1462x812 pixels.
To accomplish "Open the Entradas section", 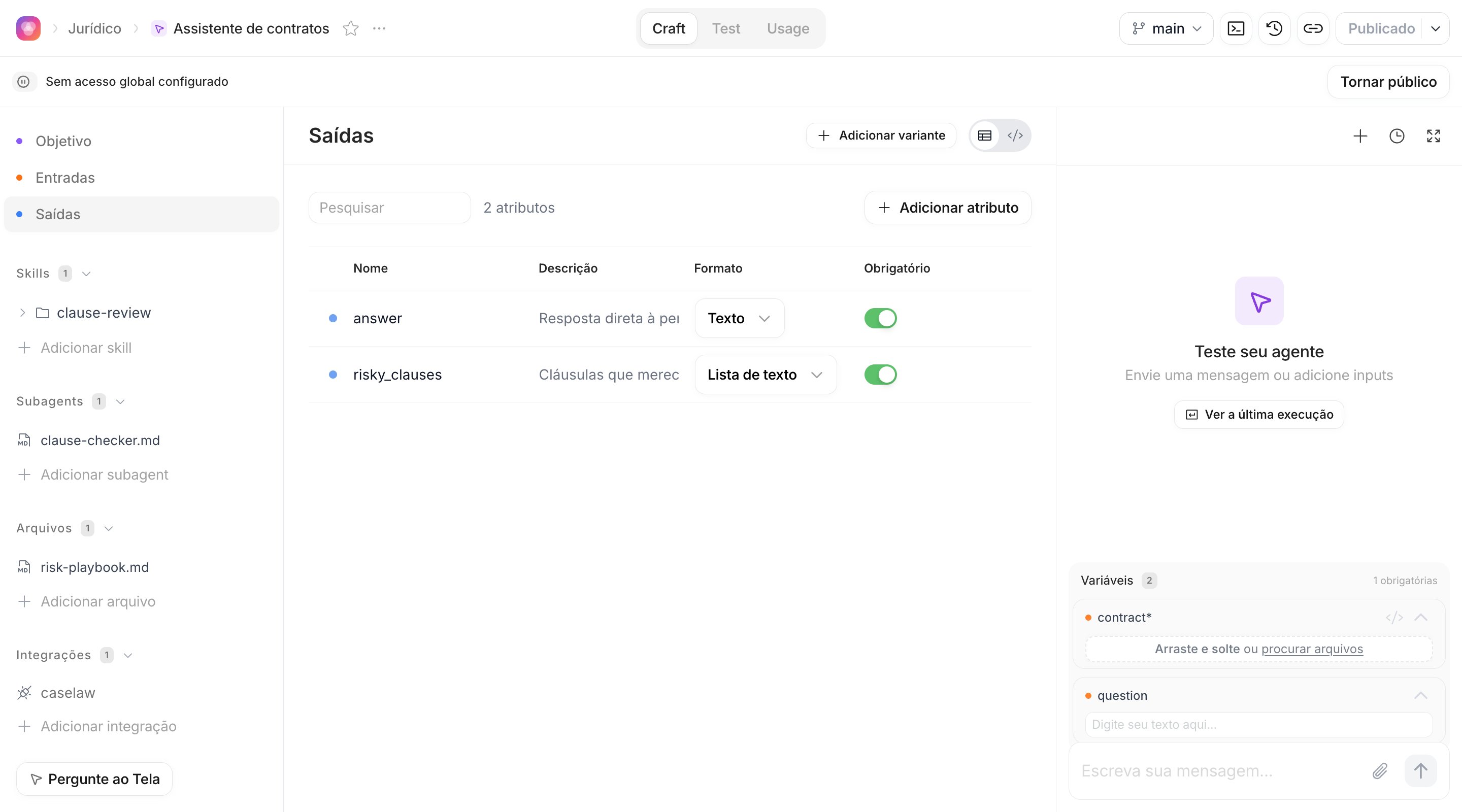I will [x=141, y=178].
